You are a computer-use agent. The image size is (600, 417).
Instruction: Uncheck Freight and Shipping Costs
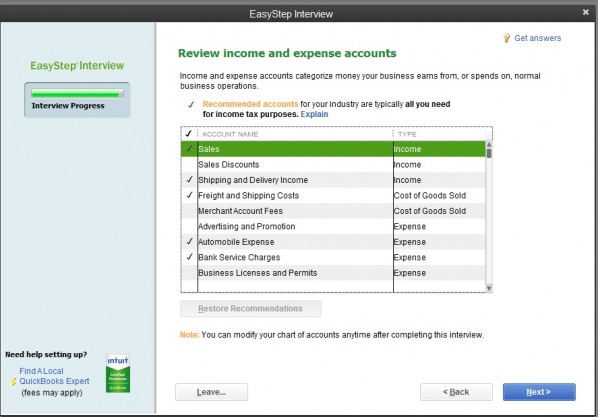[x=189, y=195]
